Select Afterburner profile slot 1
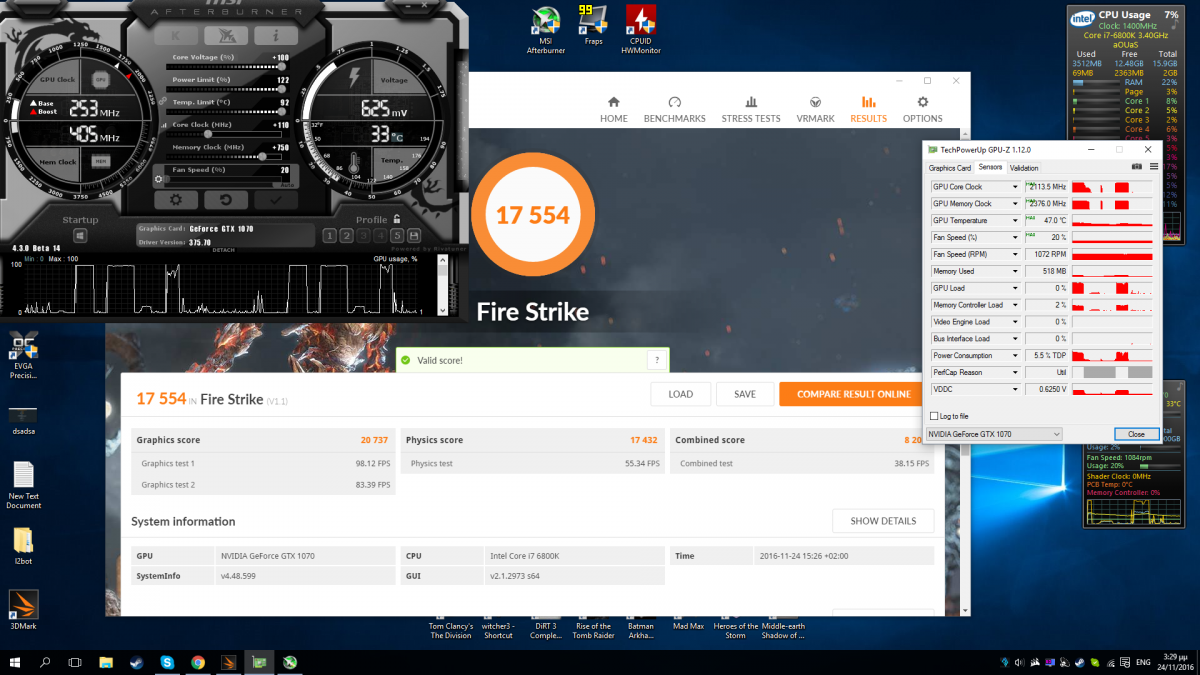1200x675 pixels. [329, 236]
